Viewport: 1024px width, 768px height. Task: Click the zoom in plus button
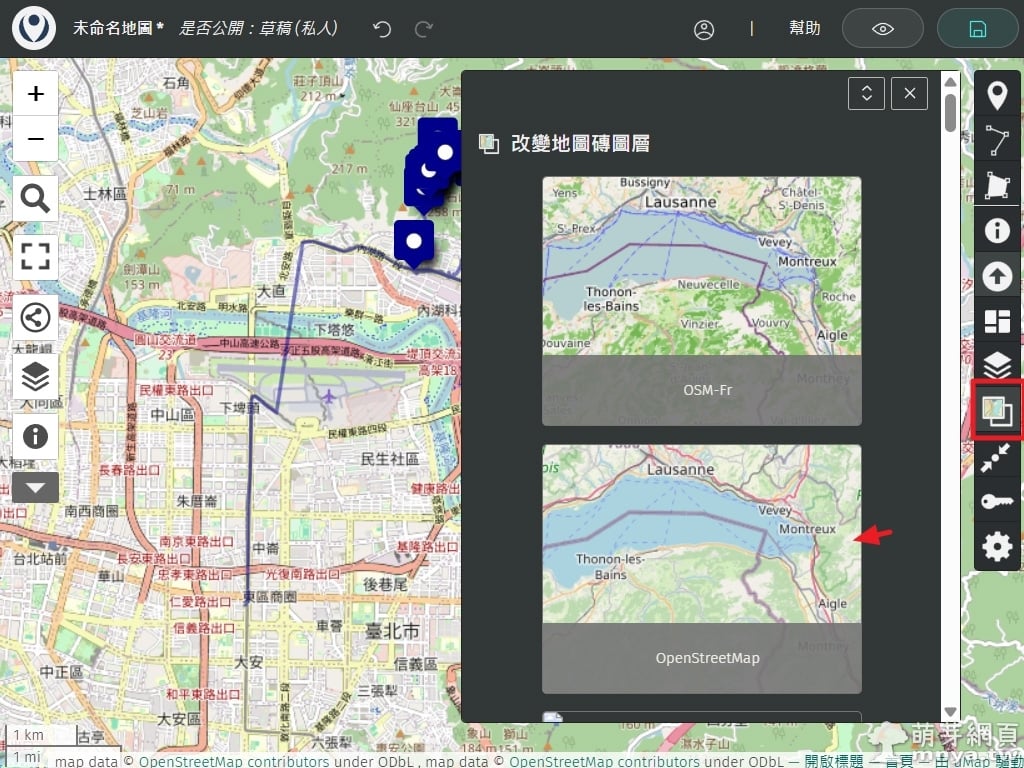click(x=35, y=94)
